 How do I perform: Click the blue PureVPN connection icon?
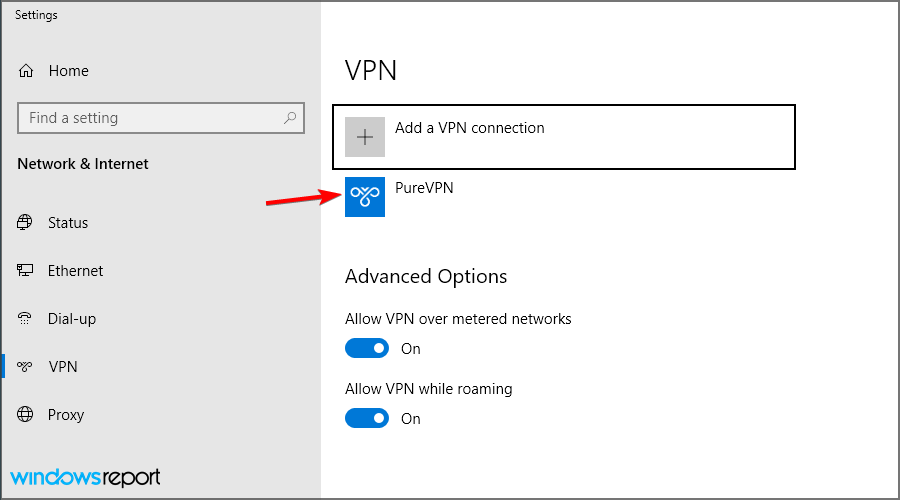click(364, 197)
